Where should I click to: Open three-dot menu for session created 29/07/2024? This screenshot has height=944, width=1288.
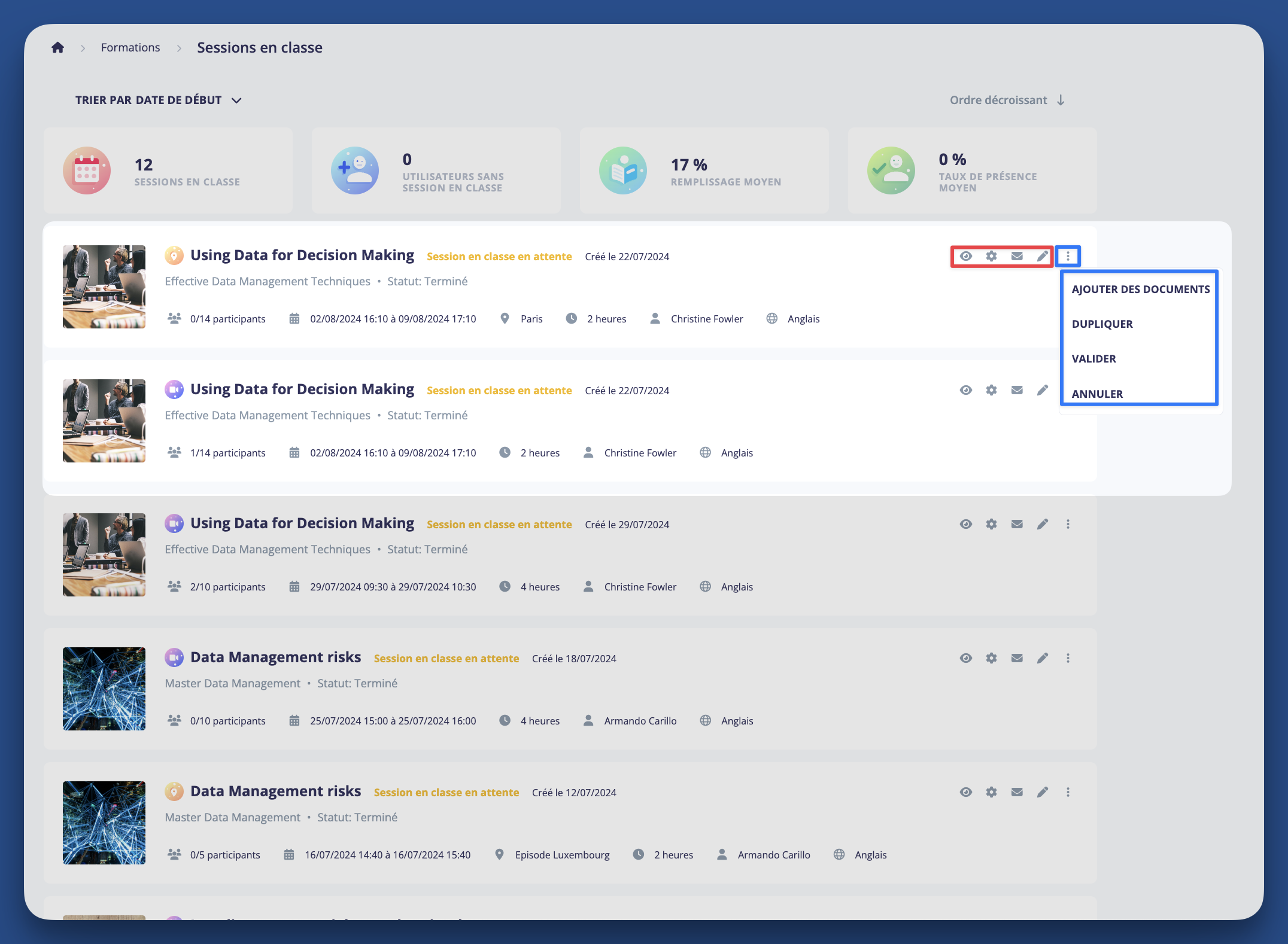pyautogui.click(x=1068, y=524)
